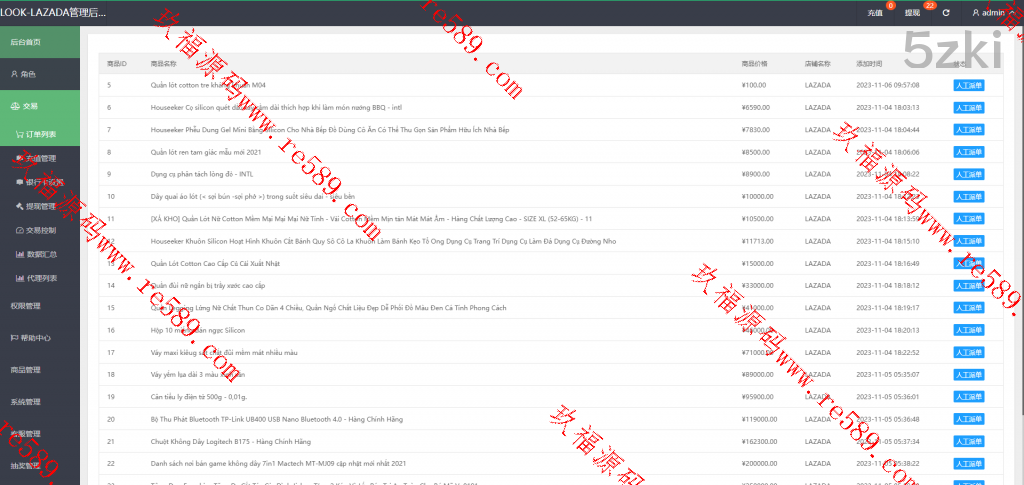
Task: Expand the 系统管理 menu
Action: coord(26,402)
